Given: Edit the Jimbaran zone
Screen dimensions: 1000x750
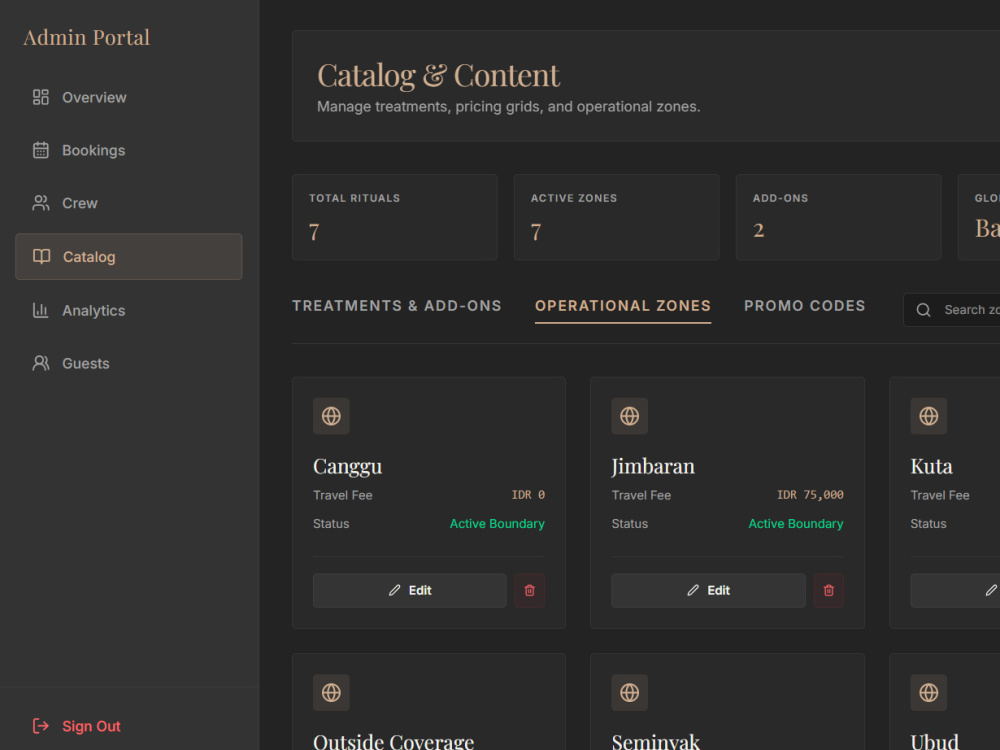Looking at the screenshot, I should pos(709,591).
